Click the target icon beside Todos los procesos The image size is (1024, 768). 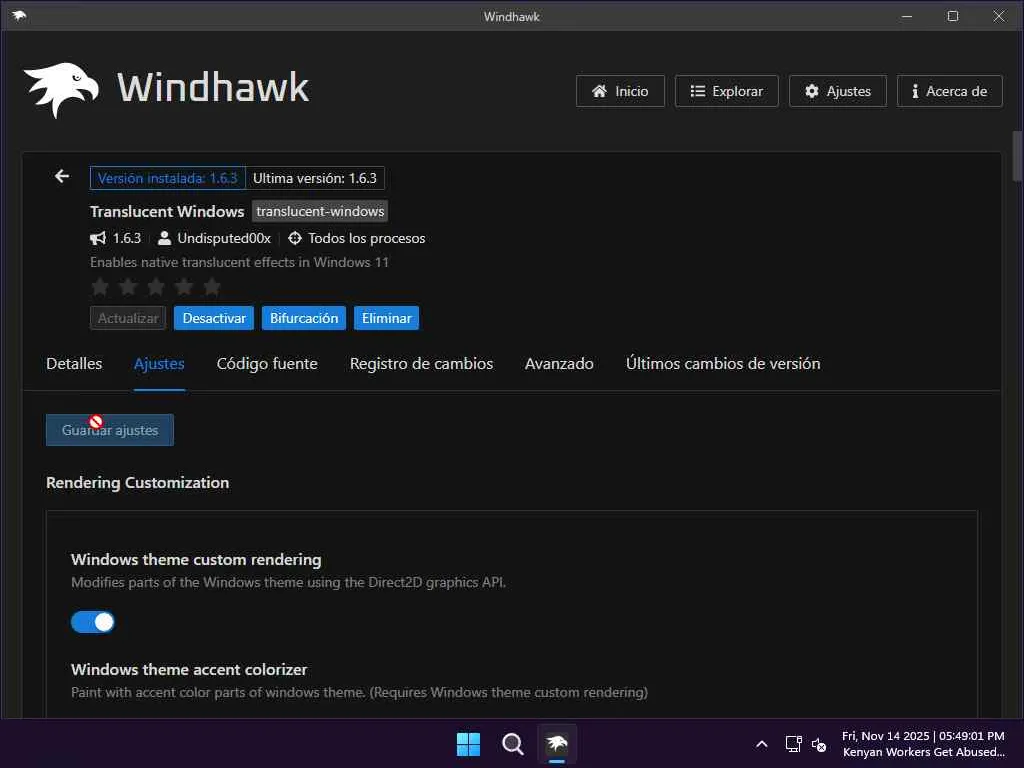[x=295, y=238]
